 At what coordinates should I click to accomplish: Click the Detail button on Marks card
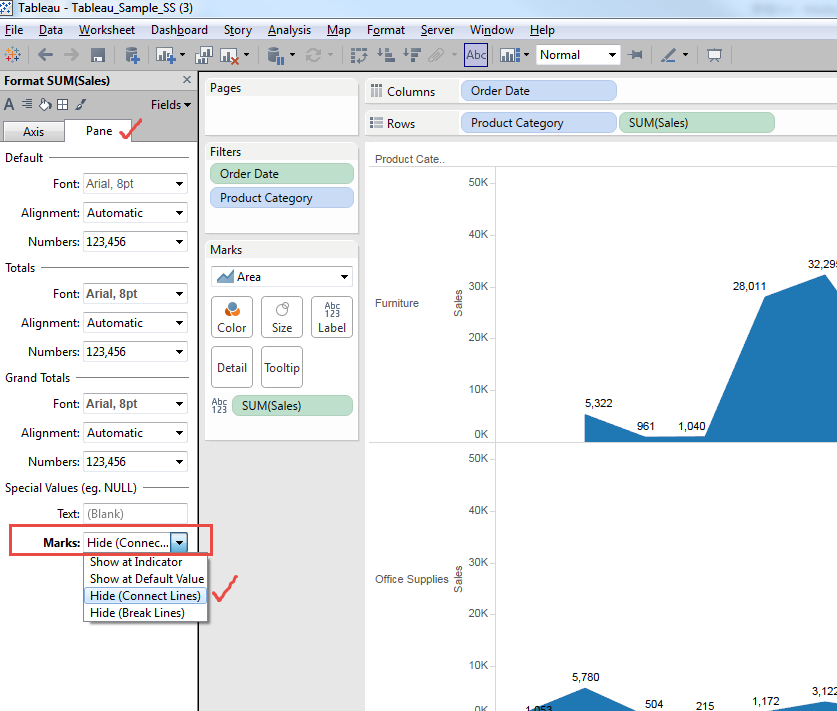232,367
